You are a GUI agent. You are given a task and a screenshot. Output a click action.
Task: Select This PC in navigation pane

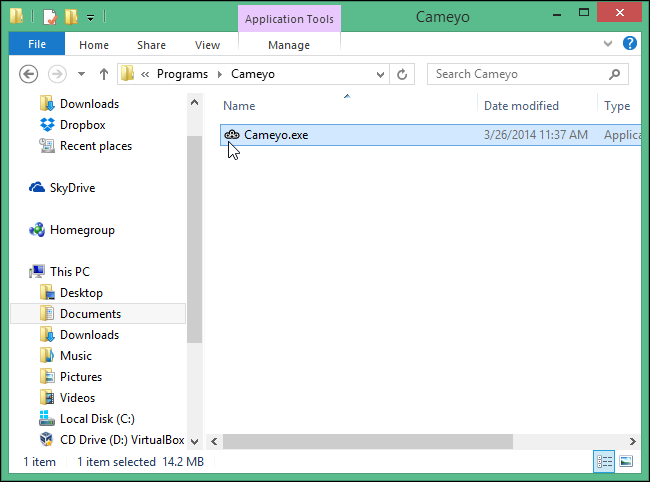pos(70,272)
